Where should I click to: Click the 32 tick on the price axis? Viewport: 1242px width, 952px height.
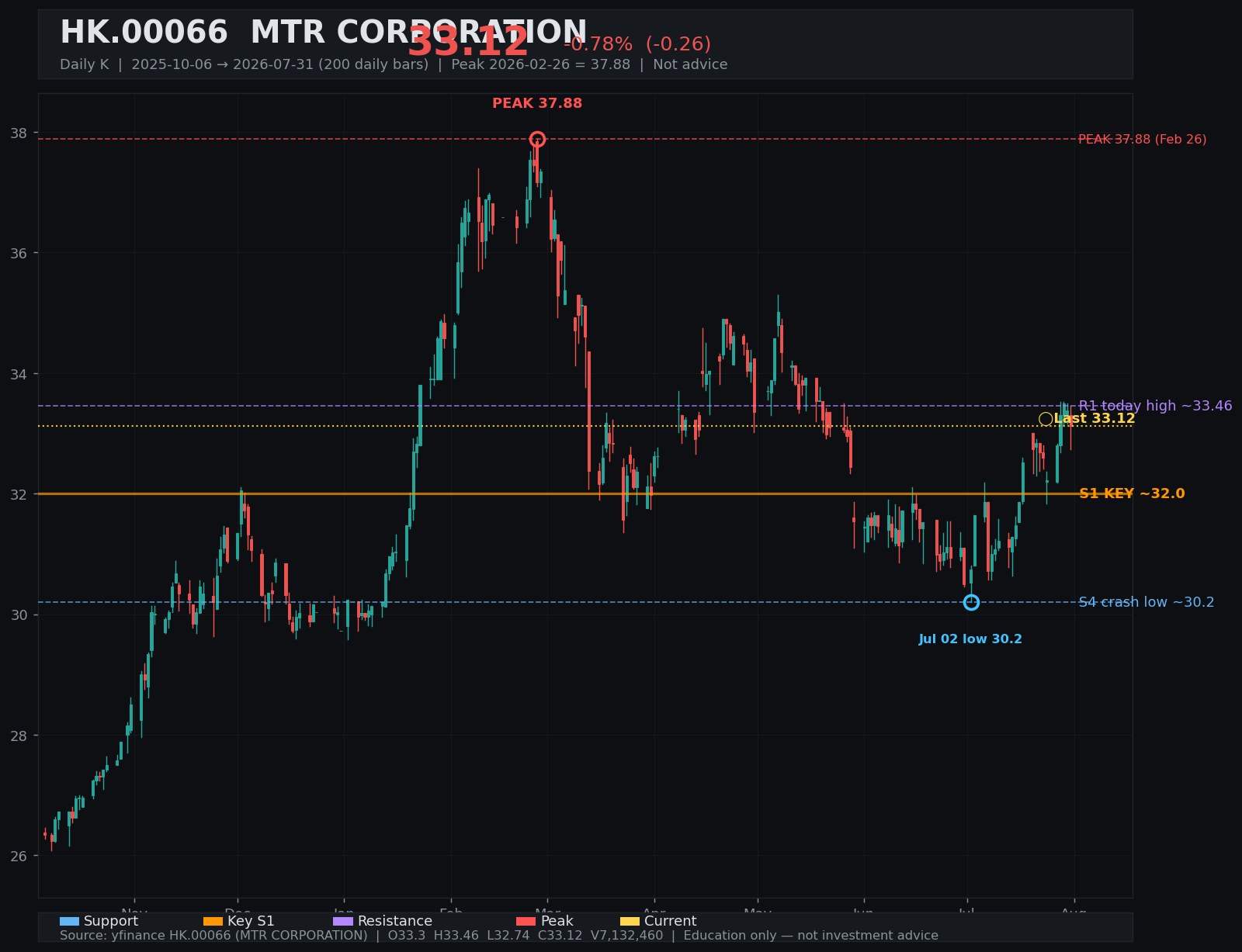19,495
